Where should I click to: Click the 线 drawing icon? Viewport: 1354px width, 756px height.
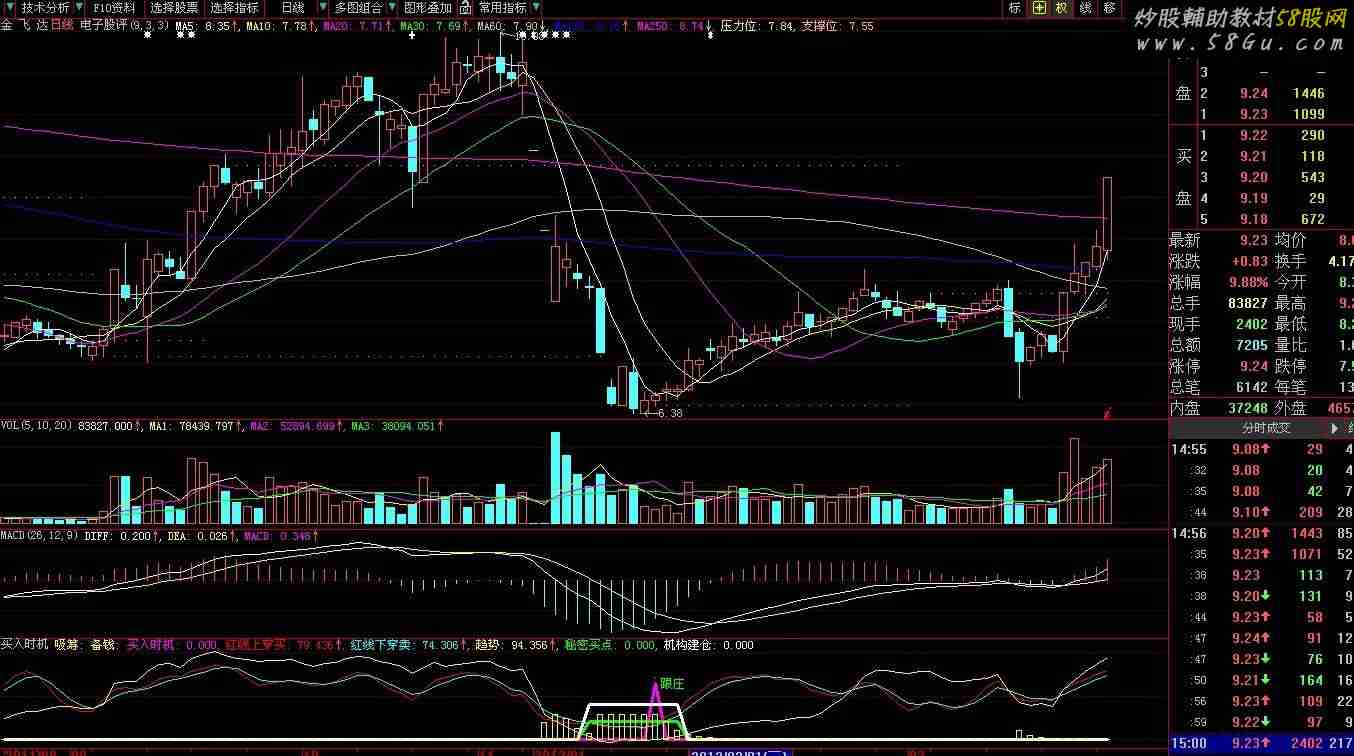point(1086,8)
